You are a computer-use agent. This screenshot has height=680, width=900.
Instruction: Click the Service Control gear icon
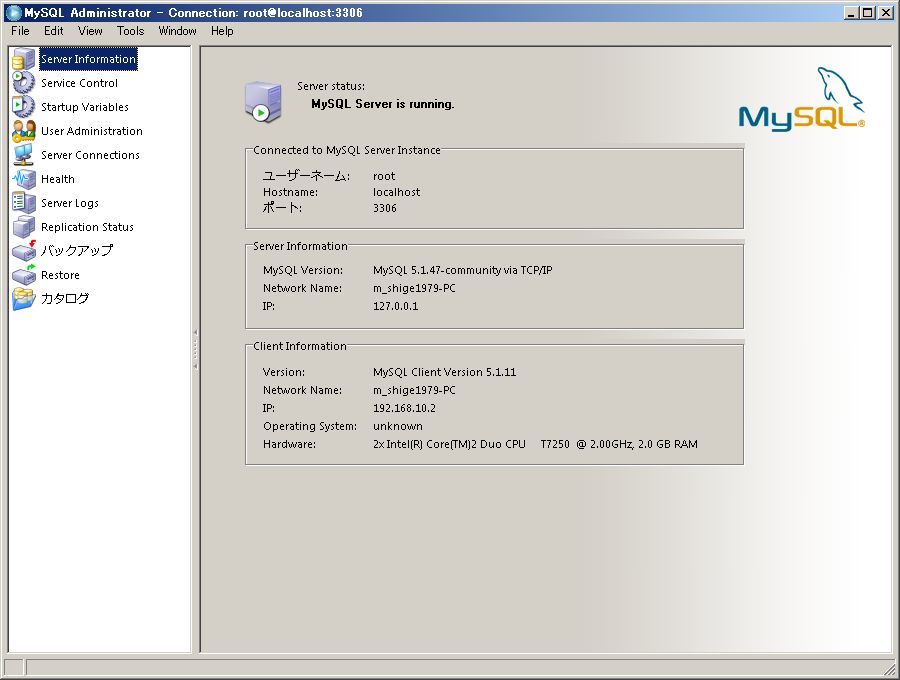click(24, 83)
